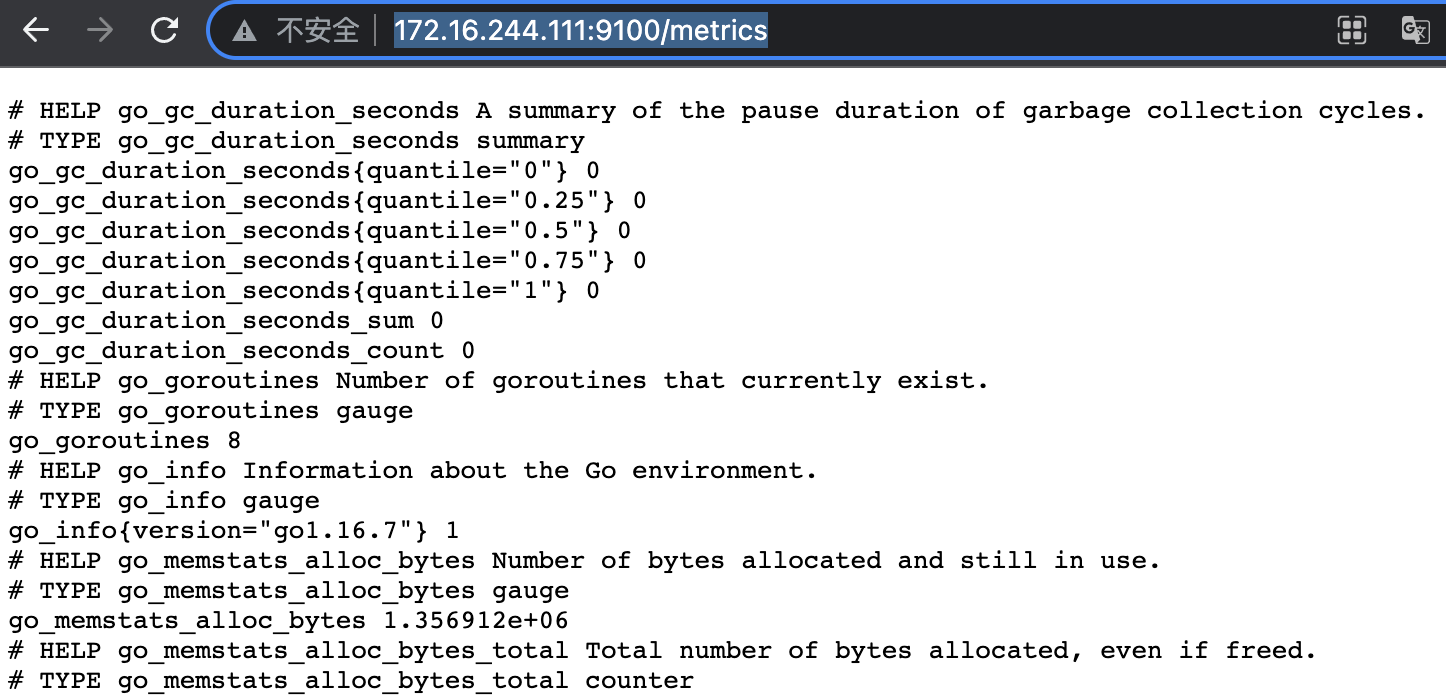This screenshot has width=1446, height=696.
Task: Click the HELP go_memstats_alloc_bytes Number of bytes line
Action: [584, 561]
